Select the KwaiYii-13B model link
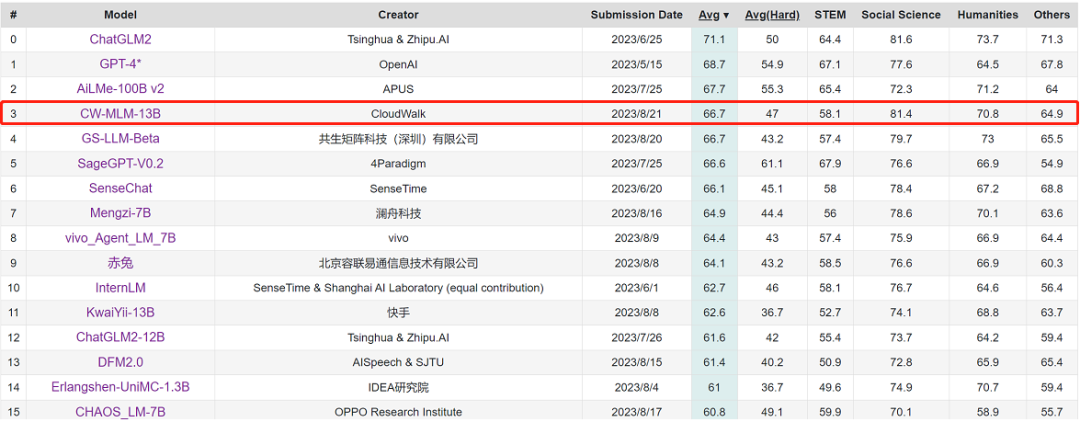 click(120, 312)
